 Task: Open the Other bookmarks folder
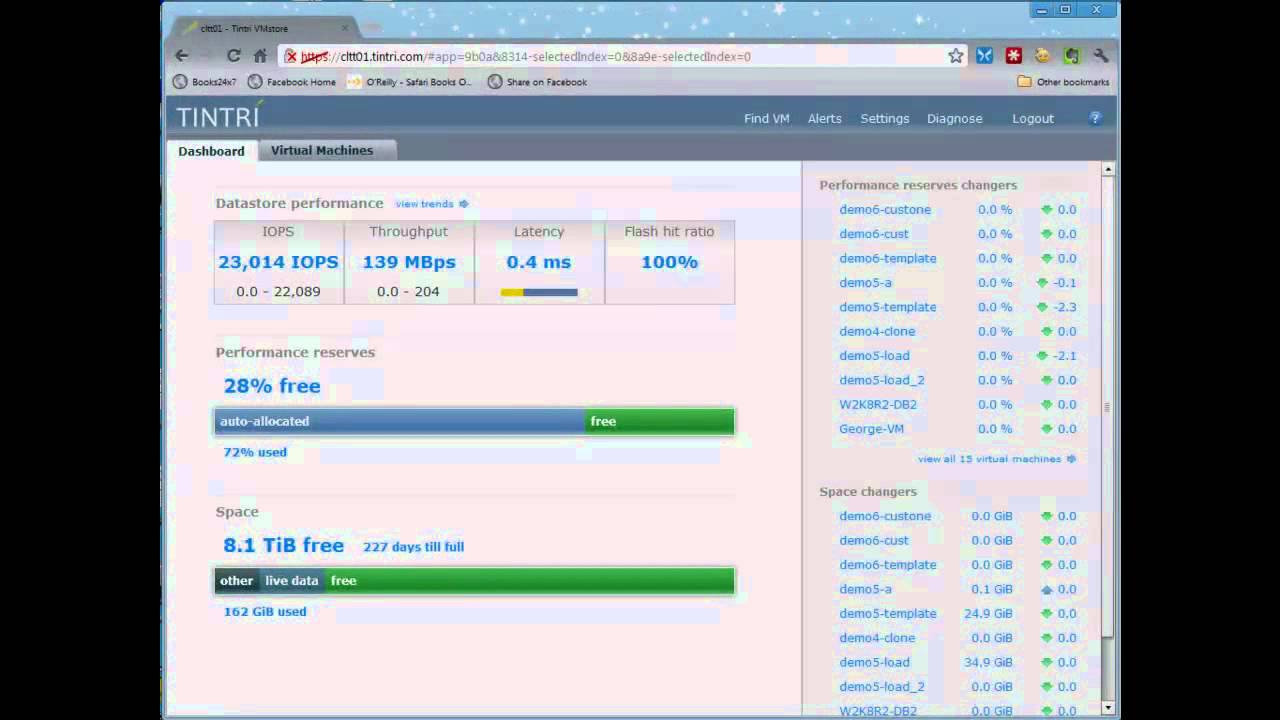click(x=1063, y=82)
